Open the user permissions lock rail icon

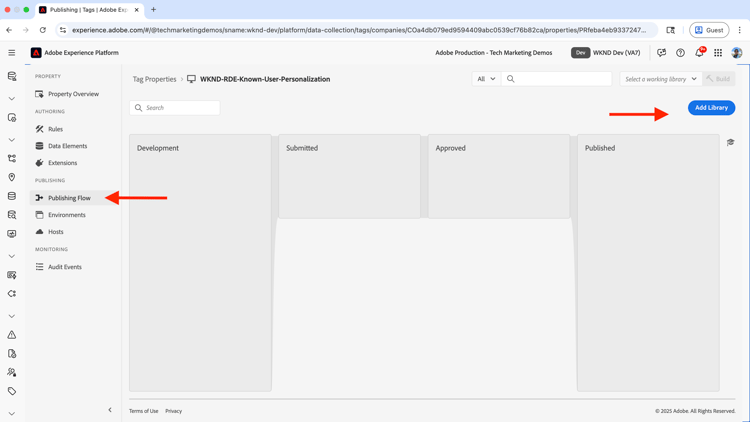[12, 372]
